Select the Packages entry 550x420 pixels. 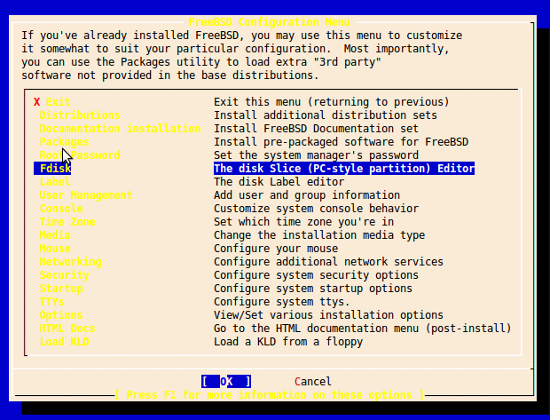point(64,142)
